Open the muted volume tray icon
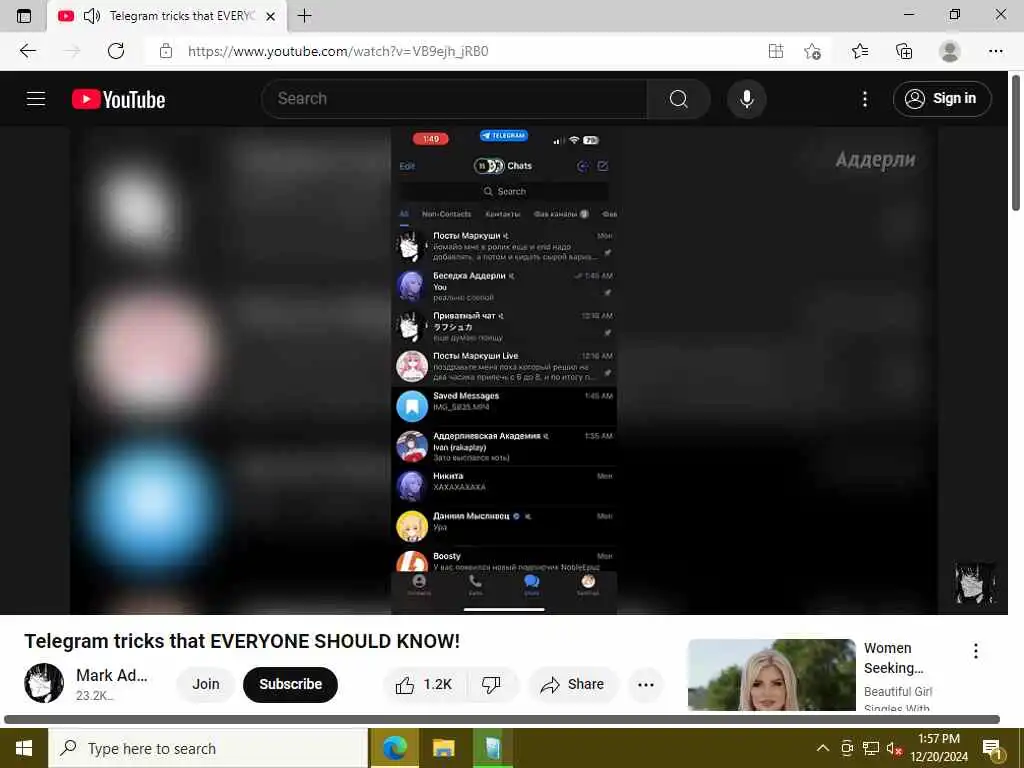 coord(893,748)
